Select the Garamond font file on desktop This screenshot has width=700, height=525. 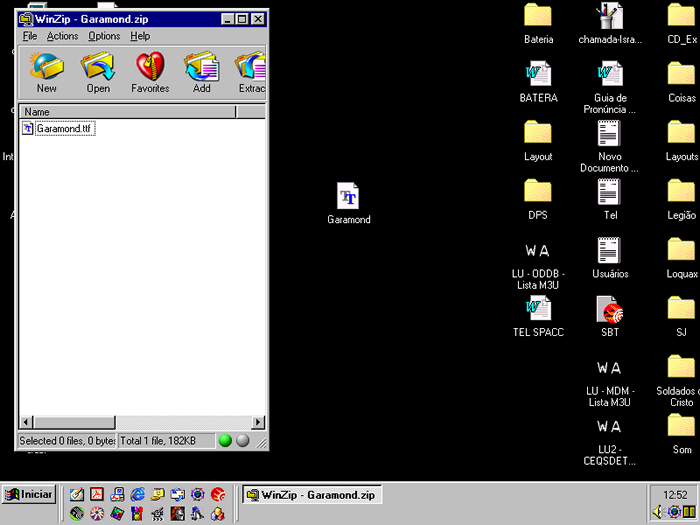point(348,203)
